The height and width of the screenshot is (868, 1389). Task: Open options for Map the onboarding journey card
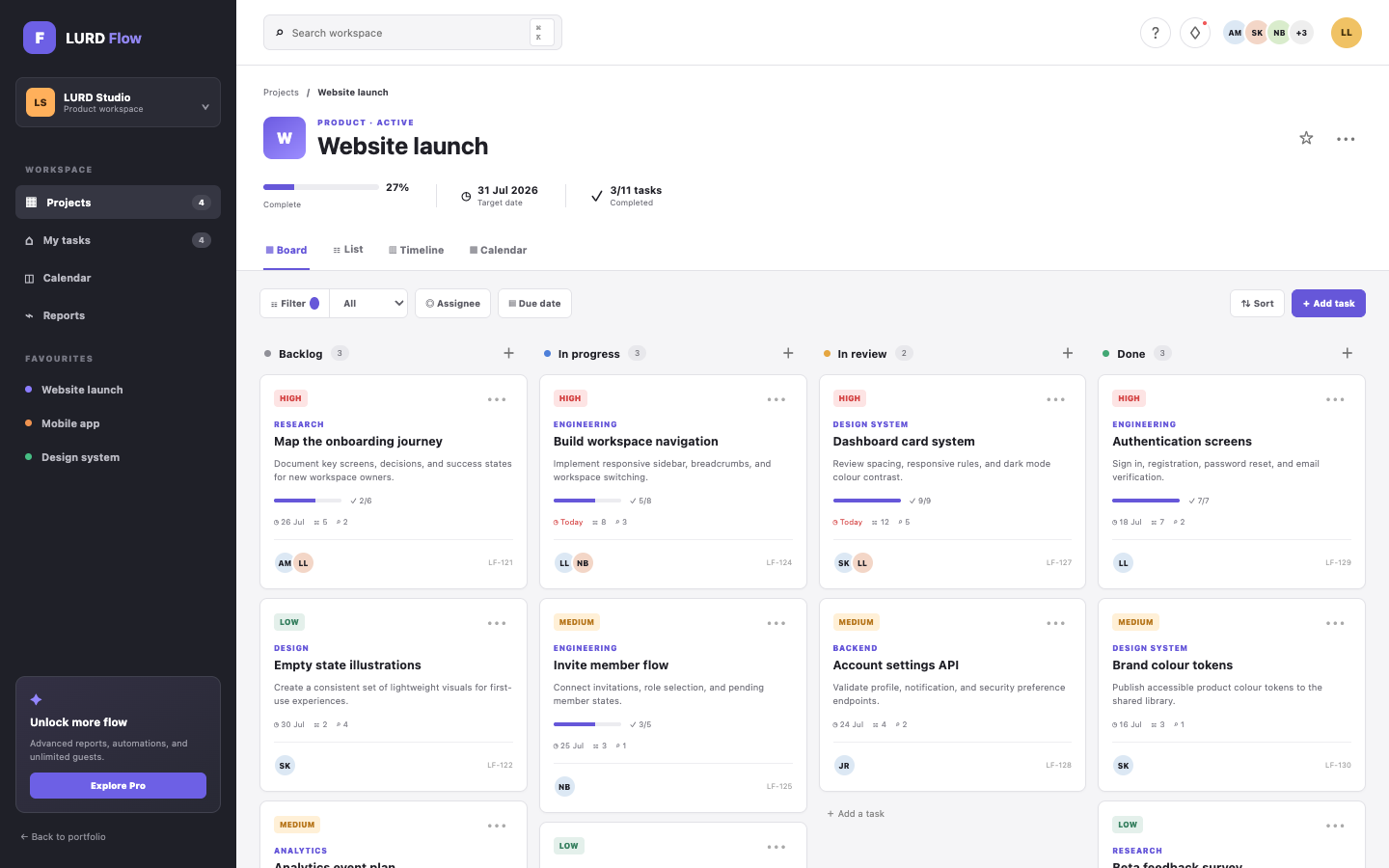coord(497,399)
